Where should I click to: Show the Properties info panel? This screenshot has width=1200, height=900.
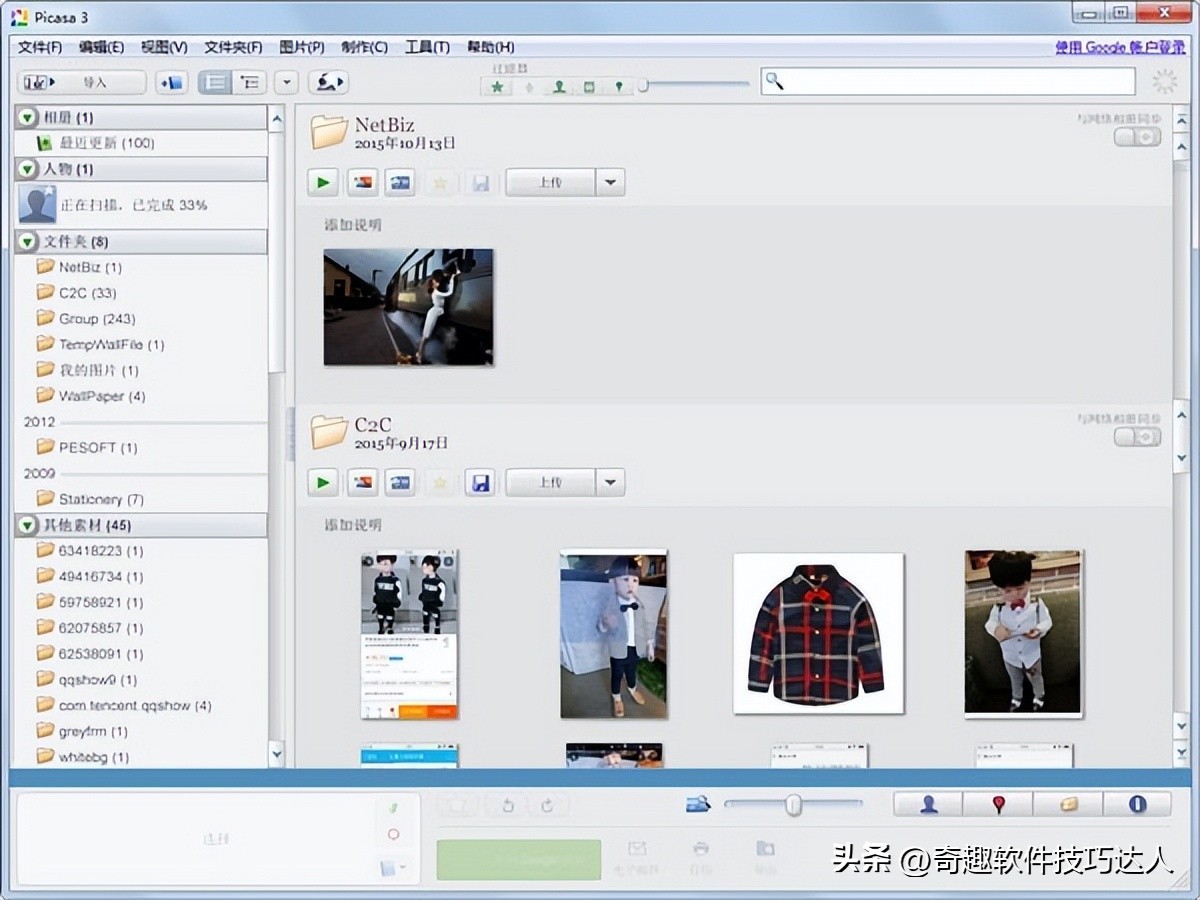click(x=1137, y=804)
